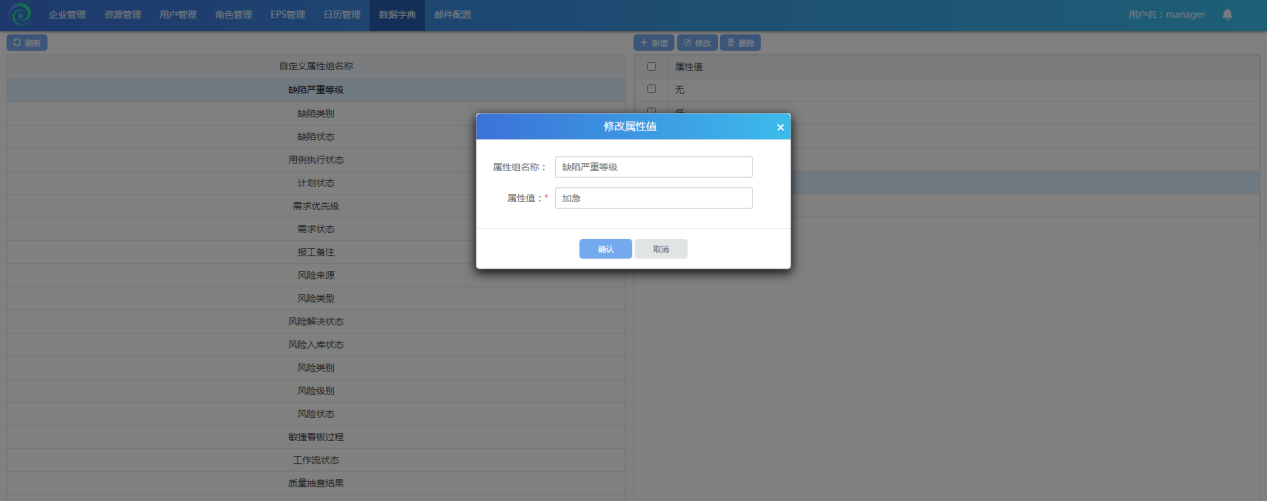Click the 删除 delete button

point(741,43)
